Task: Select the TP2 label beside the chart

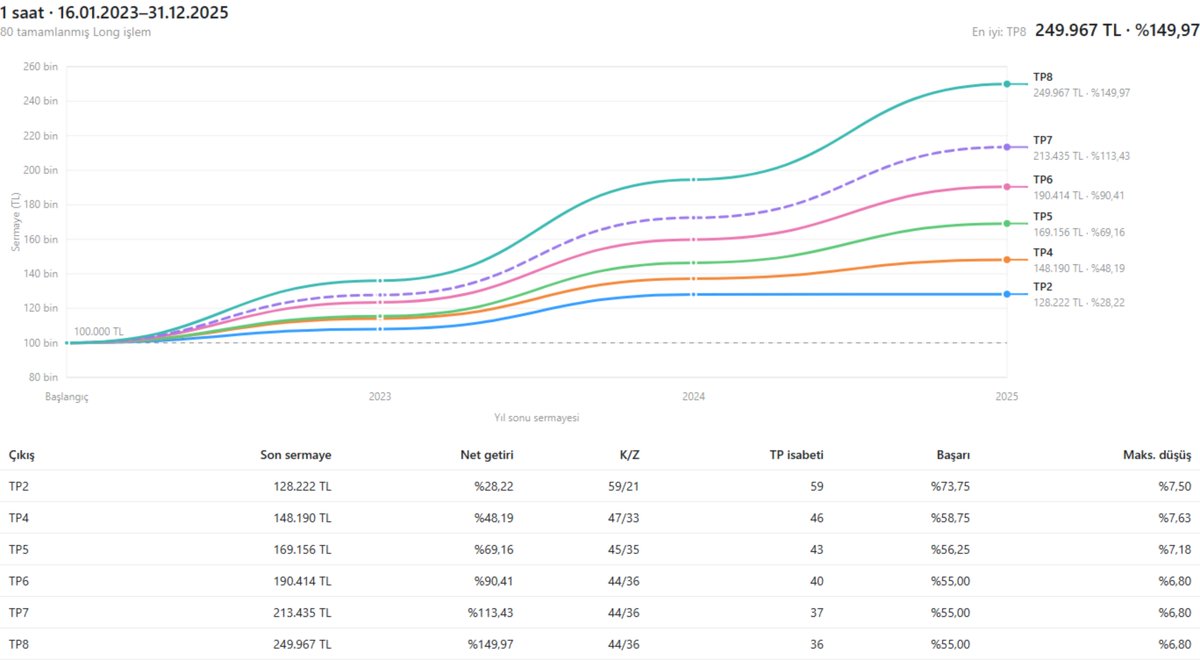Action: [x=1042, y=287]
